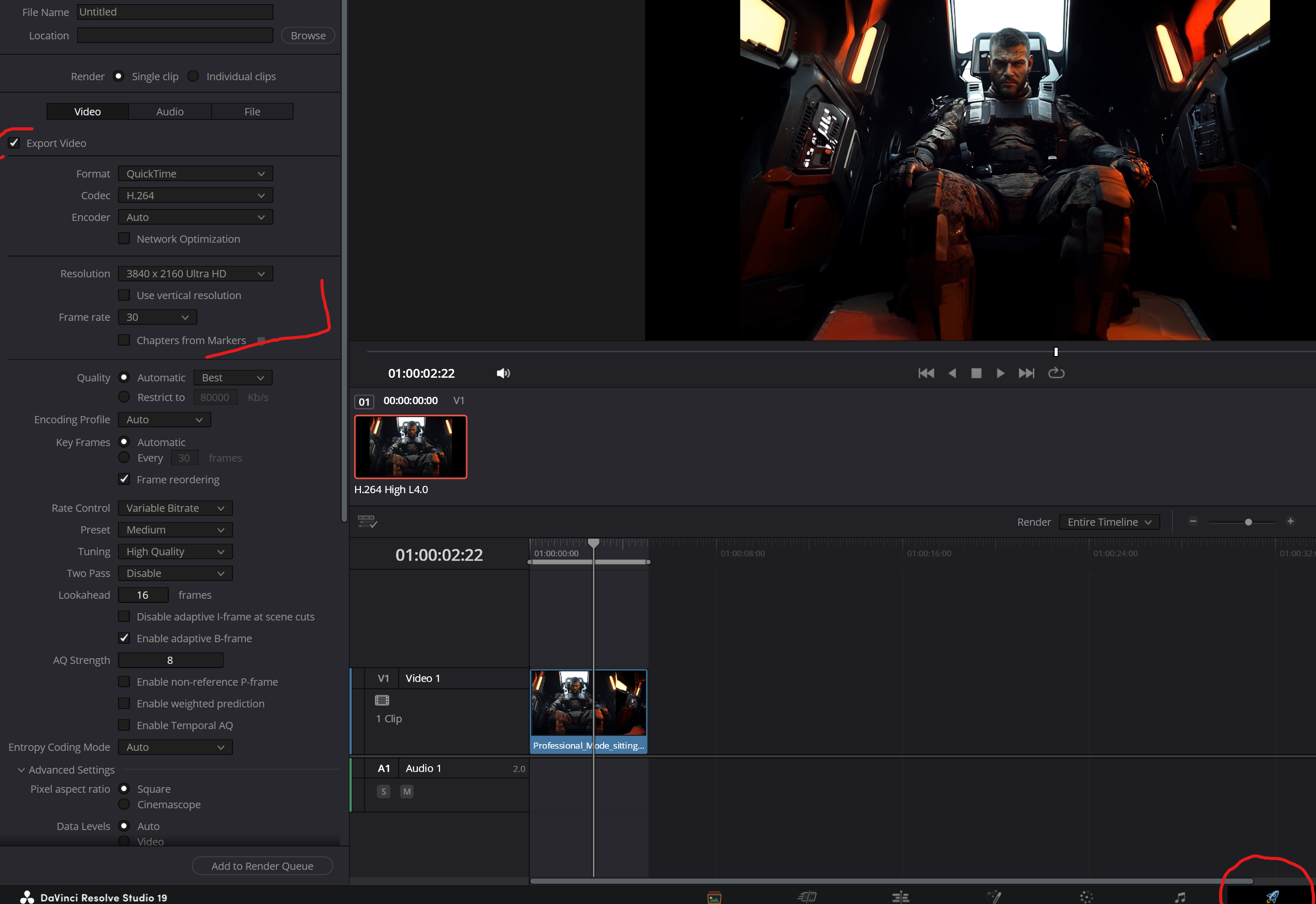Viewport: 1316px width, 904px height.
Task: Select Restrict to quality option
Action: [x=124, y=396]
